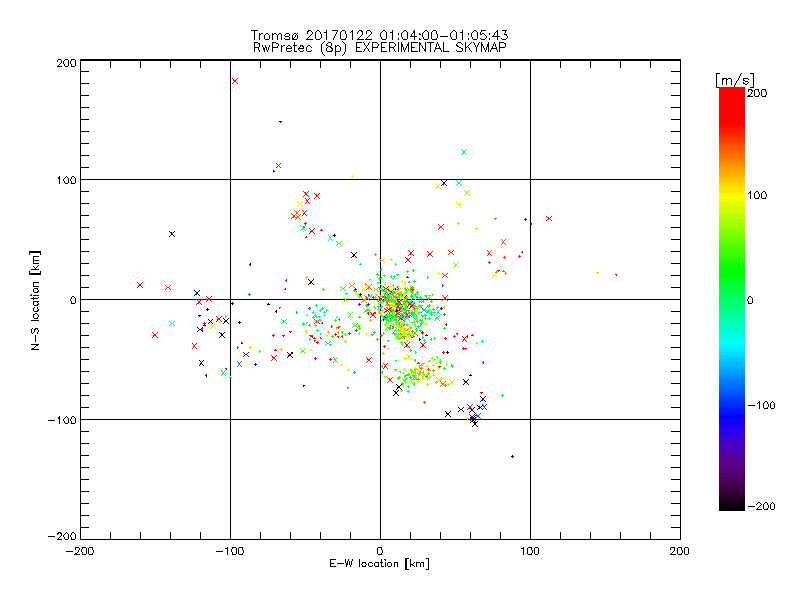The width and height of the screenshot is (800, 600).
Task: Click "200" tick label on N-S axis
Action: coord(66,63)
